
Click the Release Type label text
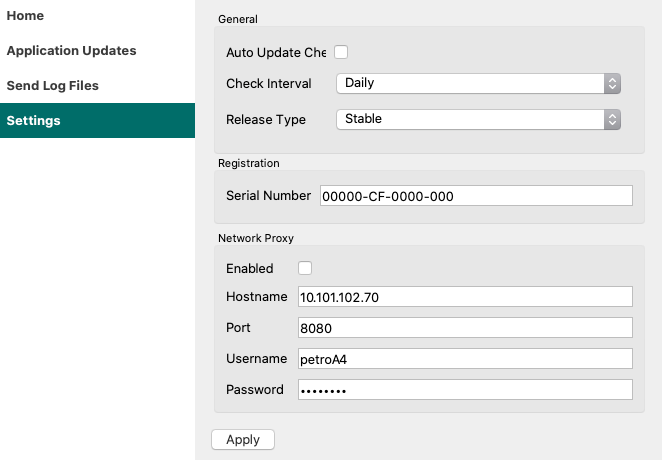click(x=265, y=119)
